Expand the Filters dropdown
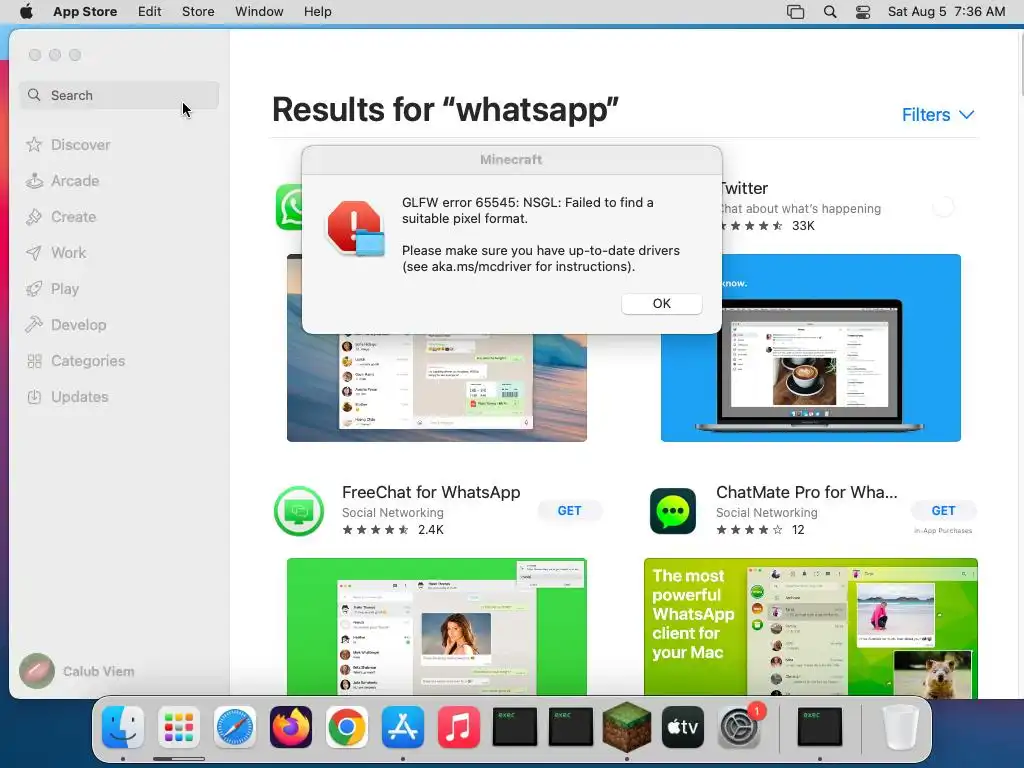Image resolution: width=1024 pixels, height=768 pixels. point(938,115)
